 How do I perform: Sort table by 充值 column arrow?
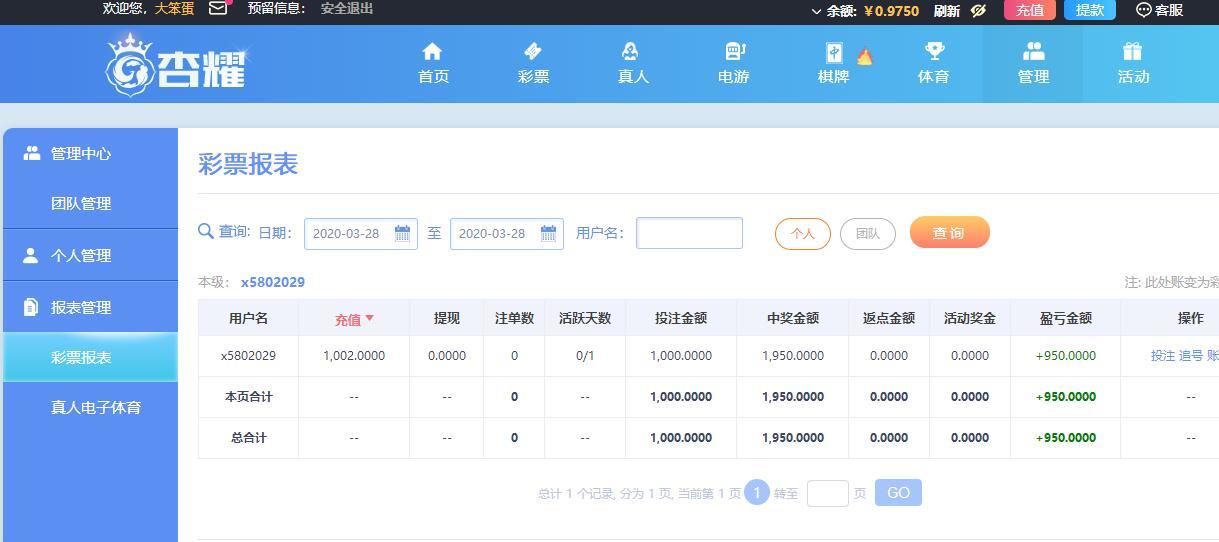pyautogui.click(x=369, y=318)
